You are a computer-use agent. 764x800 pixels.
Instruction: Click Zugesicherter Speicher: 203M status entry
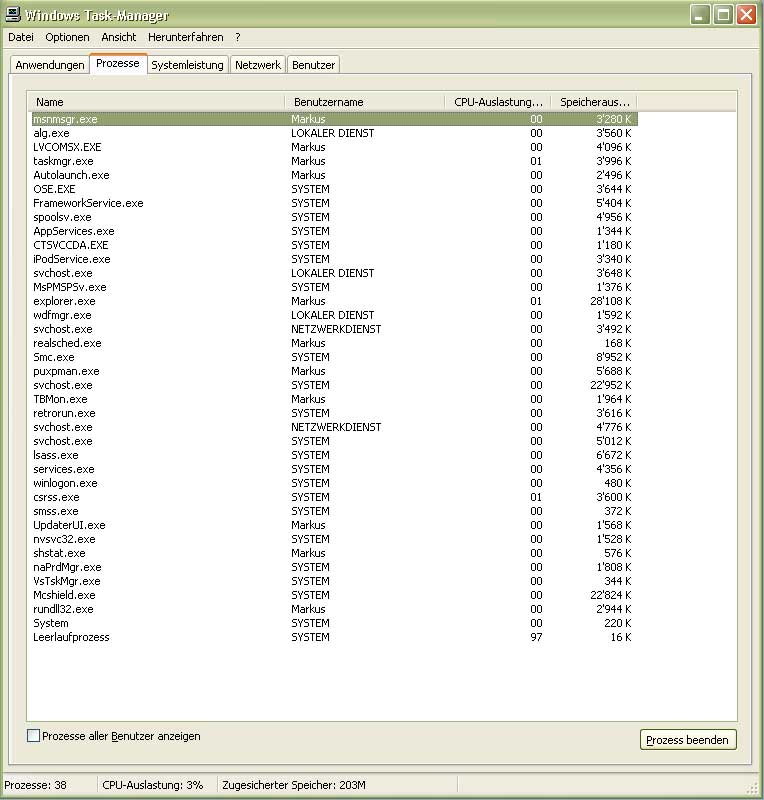pyautogui.click(x=294, y=785)
